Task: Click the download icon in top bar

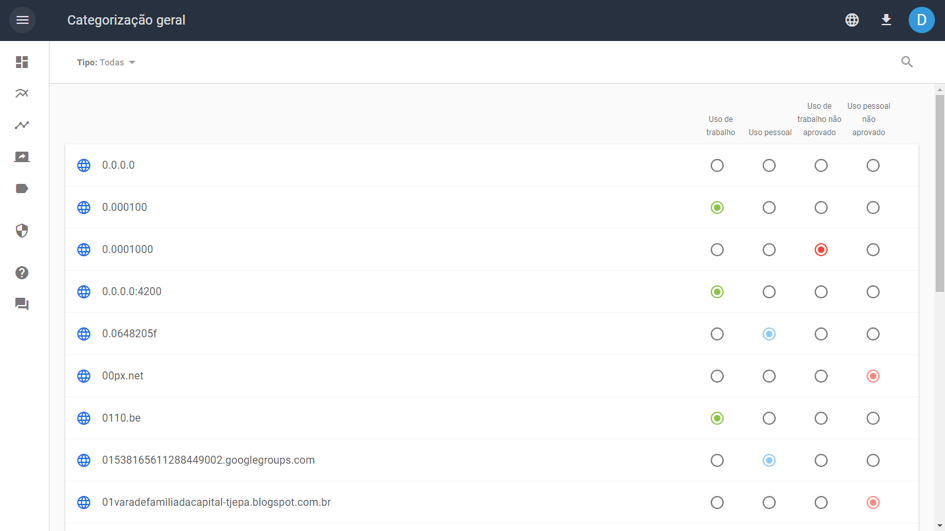Action: (x=886, y=20)
